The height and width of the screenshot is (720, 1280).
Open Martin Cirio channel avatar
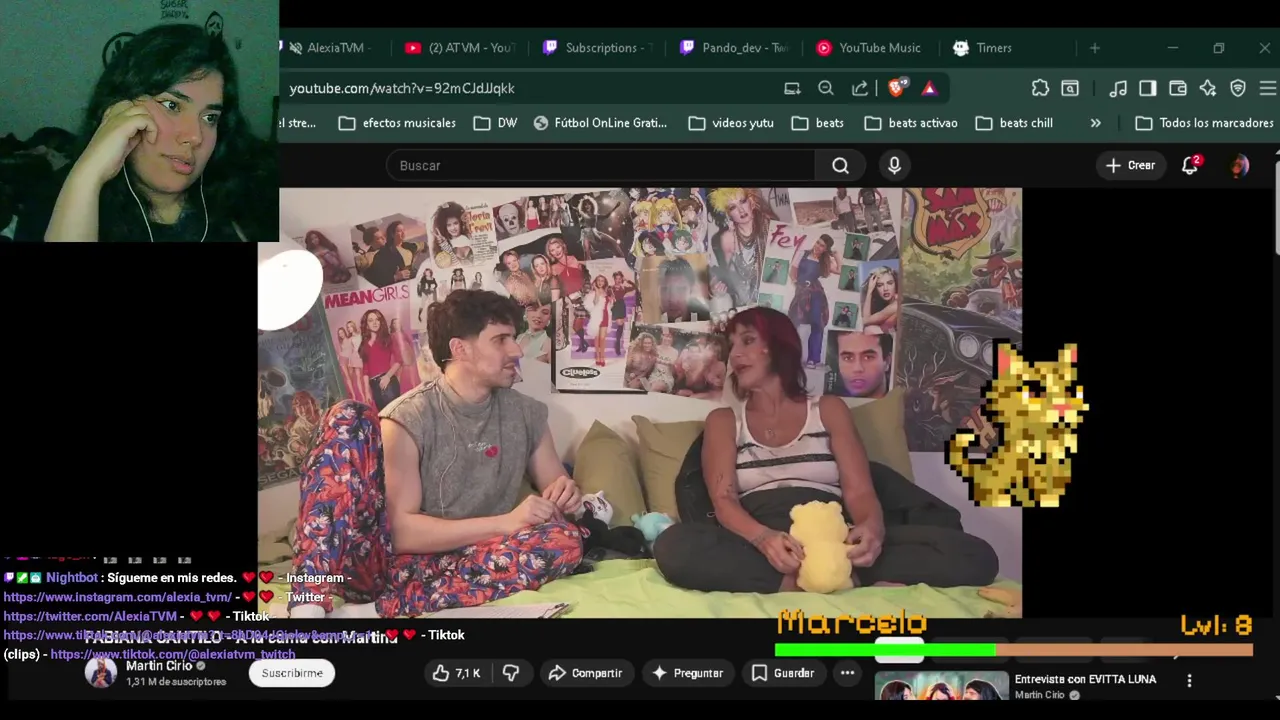click(100, 673)
